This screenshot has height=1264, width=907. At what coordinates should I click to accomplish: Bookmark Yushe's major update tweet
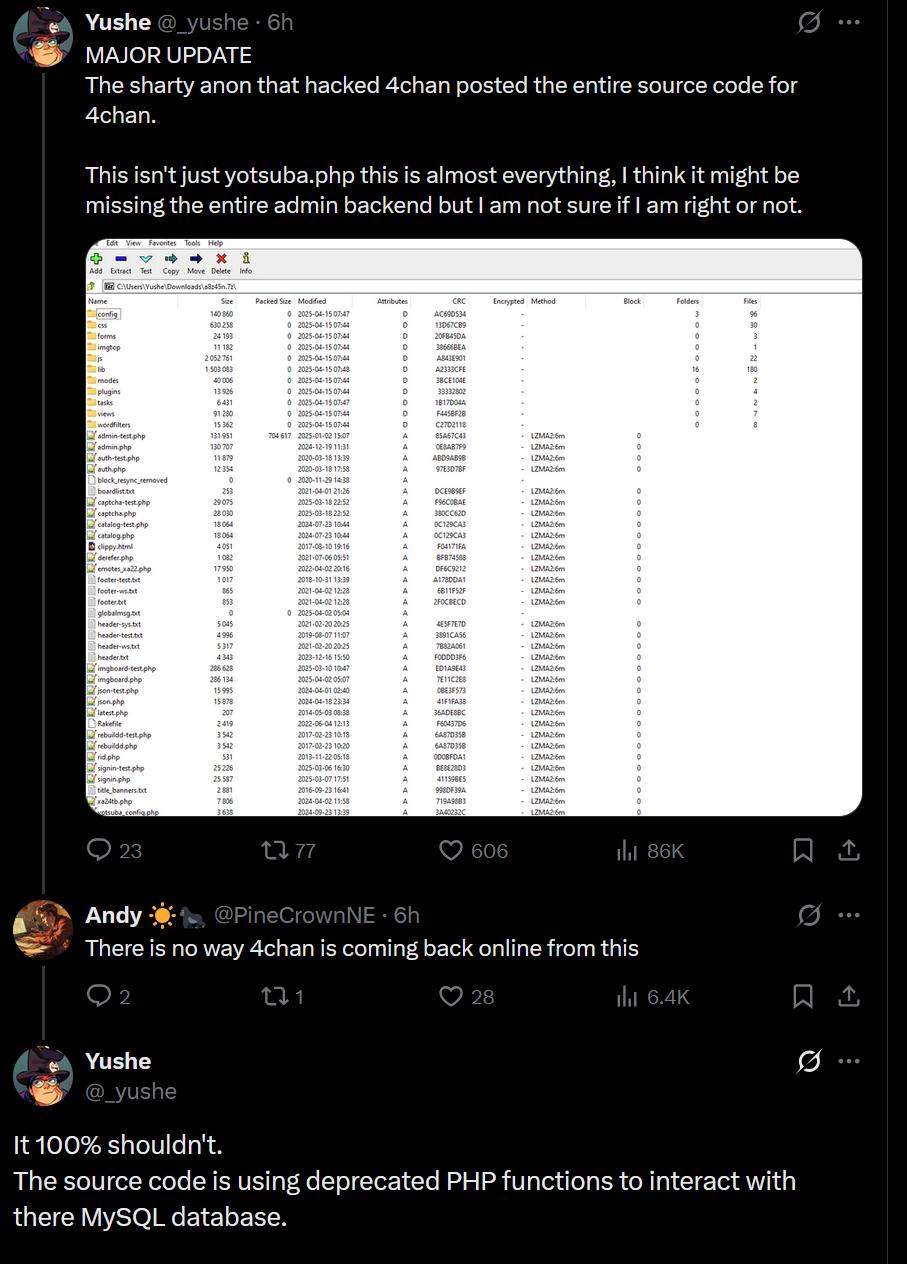coord(802,850)
